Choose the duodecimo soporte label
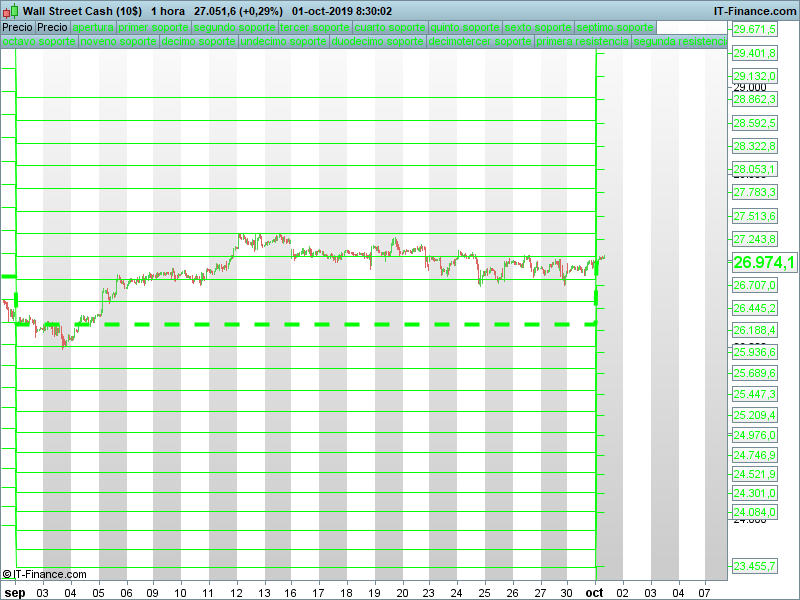 377,42
